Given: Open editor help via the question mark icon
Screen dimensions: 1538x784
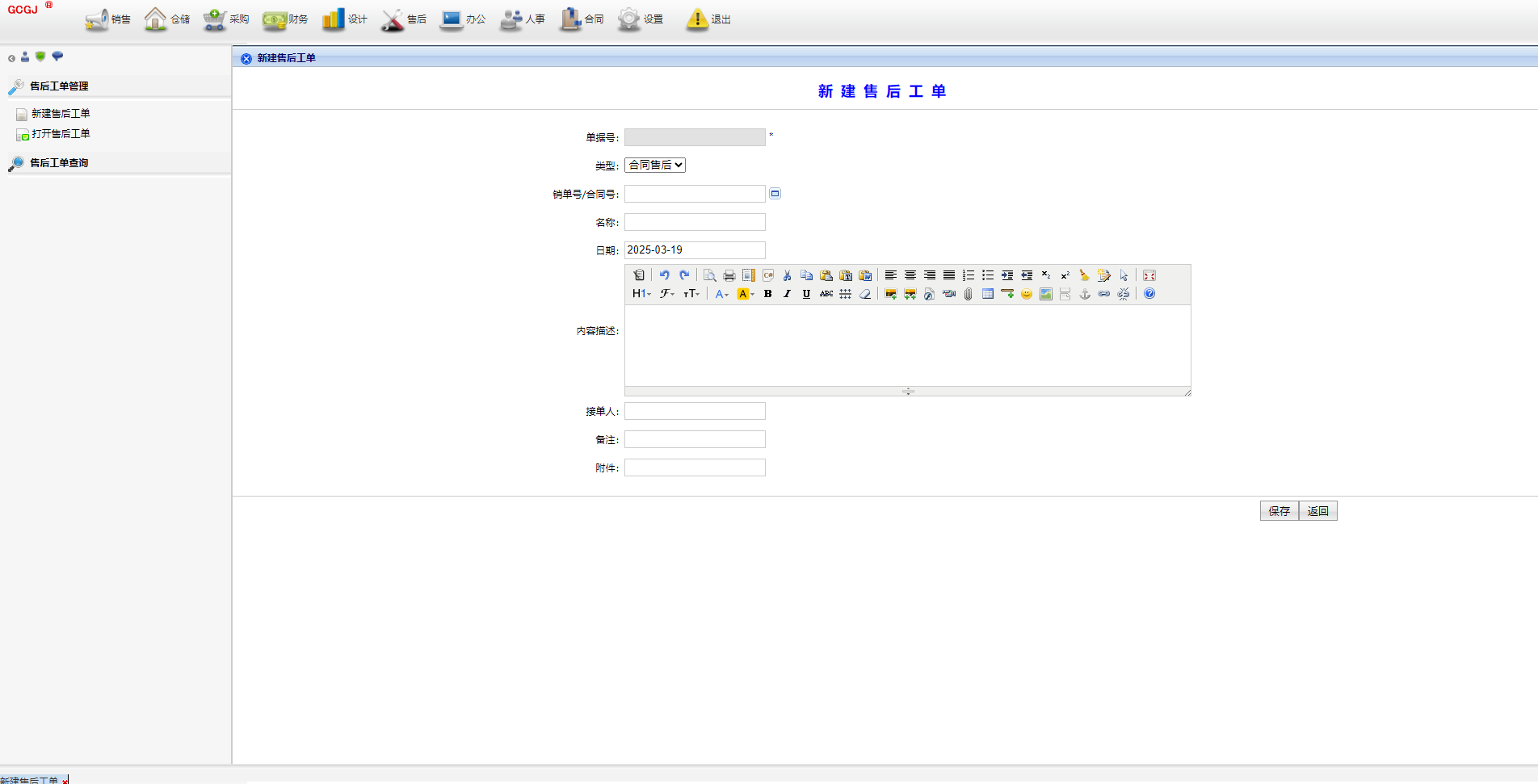Looking at the screenshot, I should [x=1149, y=294].
